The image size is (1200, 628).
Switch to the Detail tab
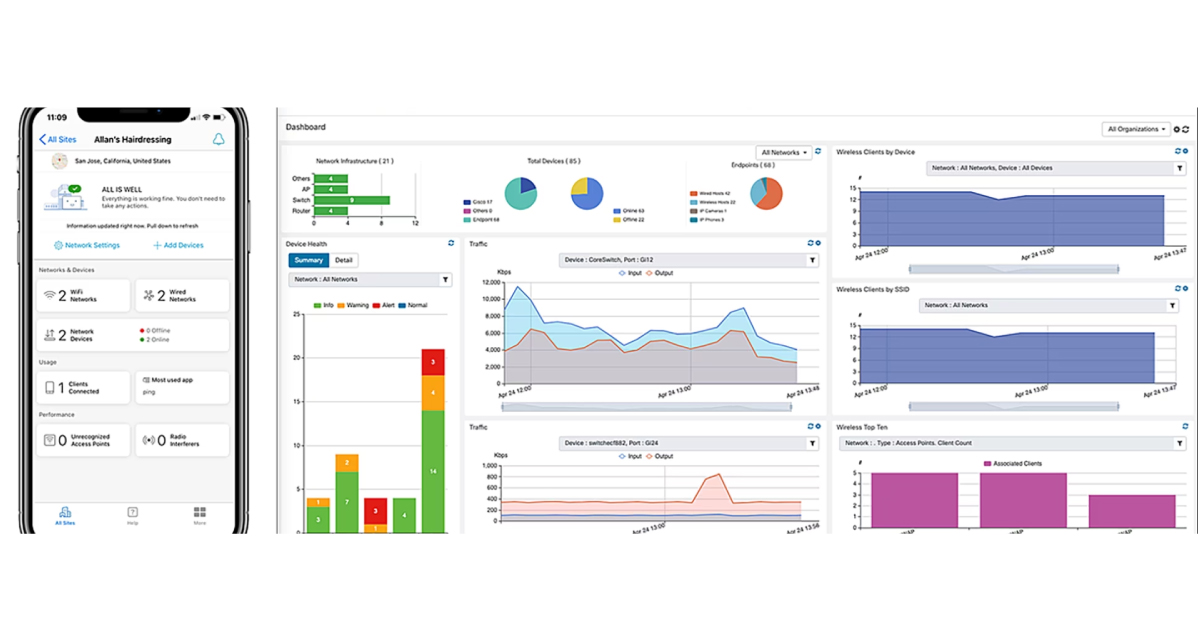[343, 260]
